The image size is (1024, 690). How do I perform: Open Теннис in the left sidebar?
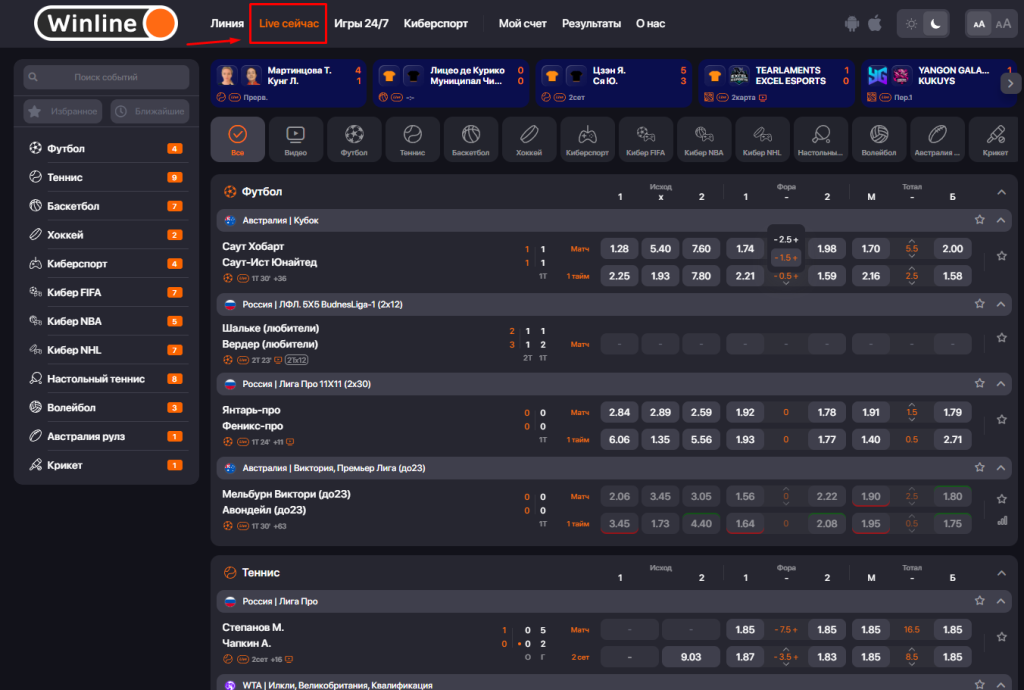click(x=106, y=178)
